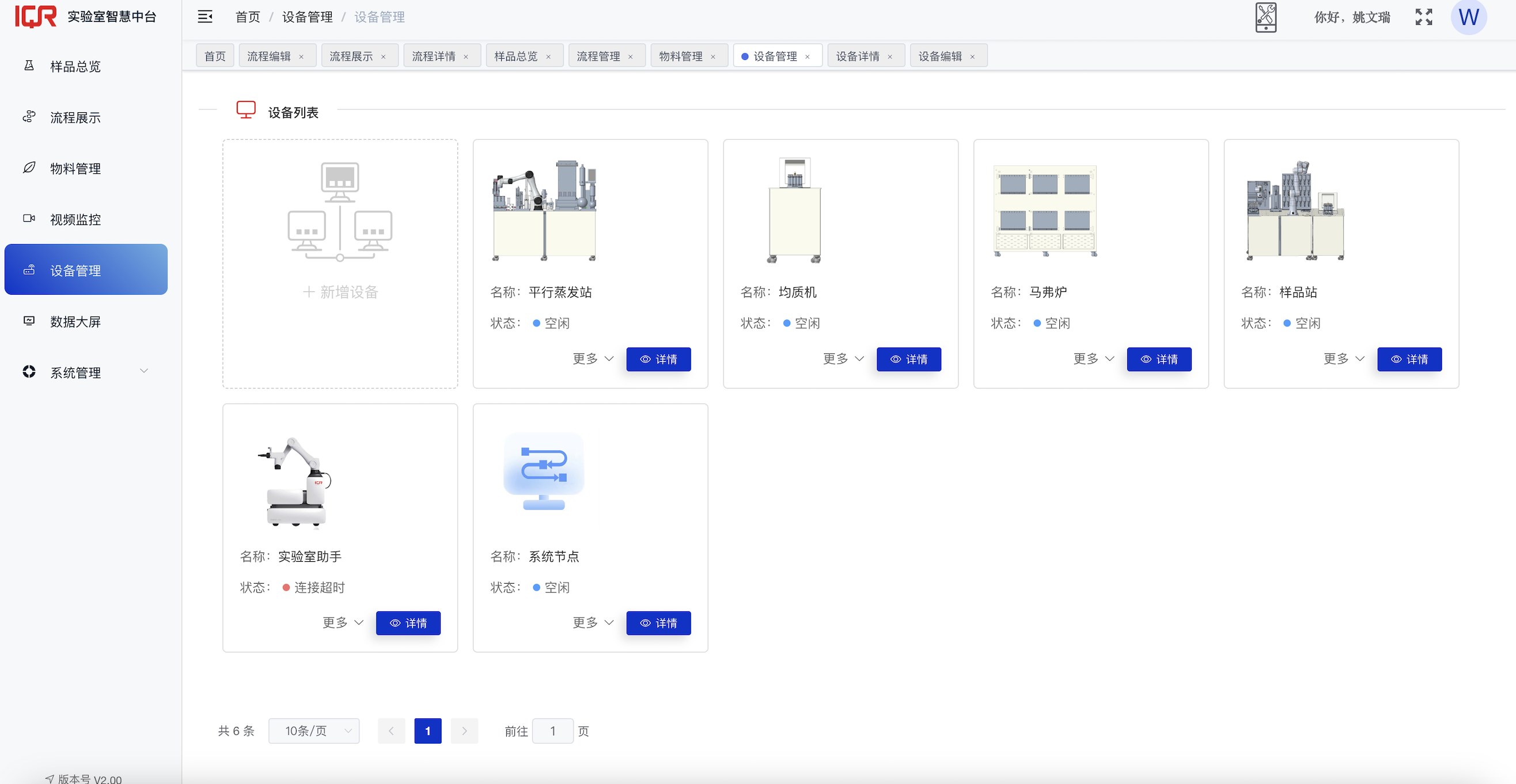Screen dimensions: 1516x784
Task: Click the 视频监控 camera icon
Action: [29, 219]
